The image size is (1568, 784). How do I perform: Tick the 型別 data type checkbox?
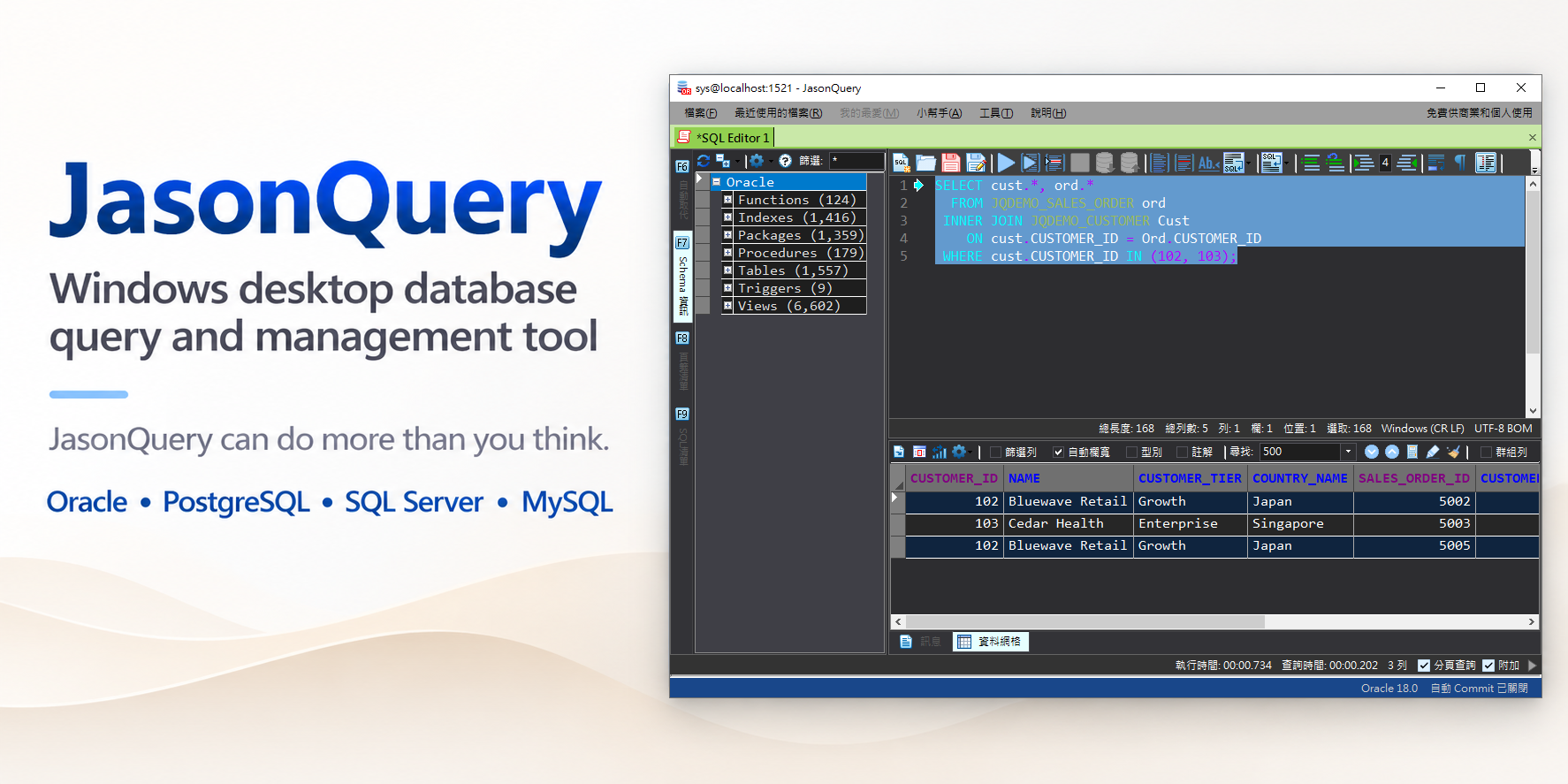[1131, 452]
